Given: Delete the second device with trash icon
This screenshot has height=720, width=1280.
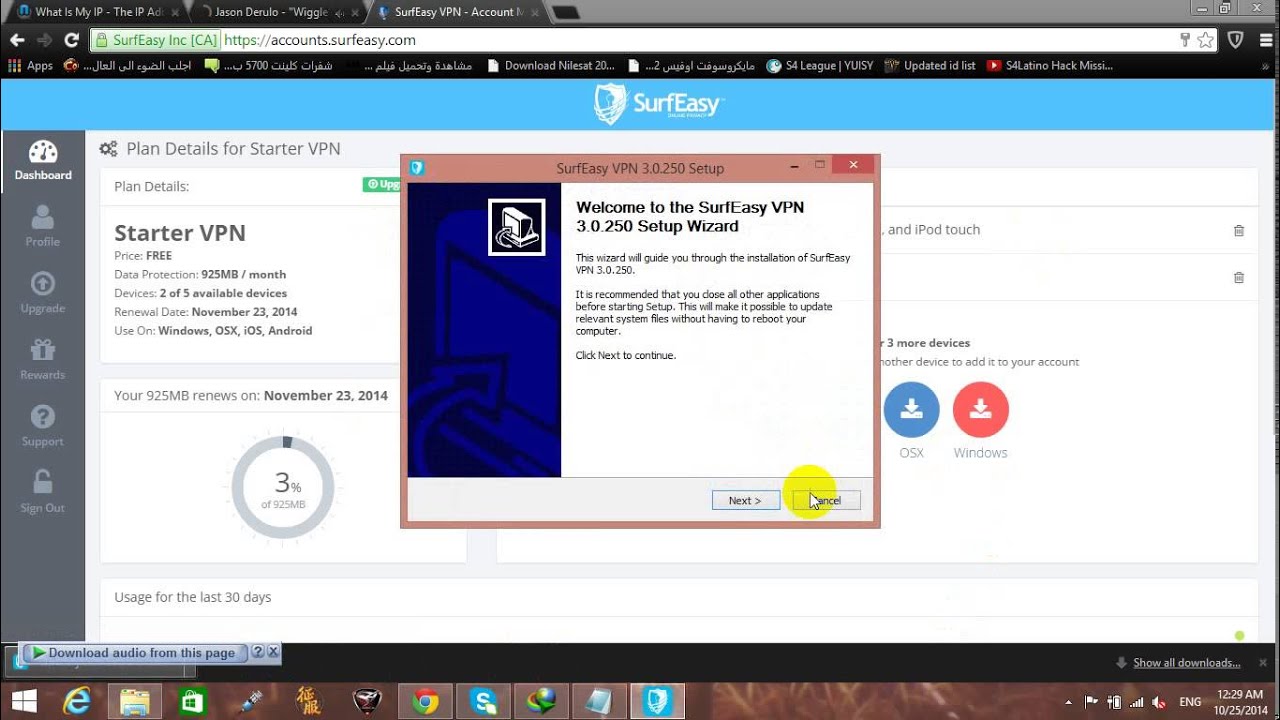Looking at the screenshot, I should click(1238, 278).
